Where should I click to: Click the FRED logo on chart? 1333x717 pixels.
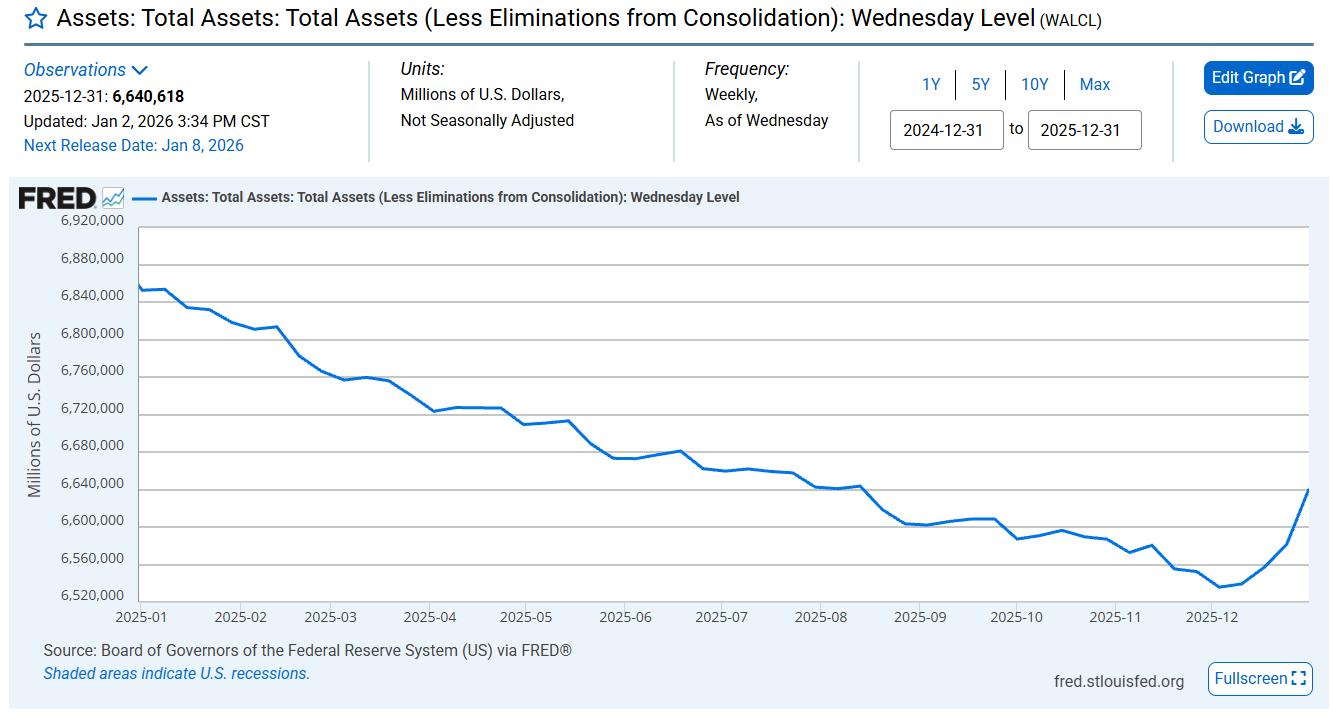pyautogui.click(x=57, y=198)
